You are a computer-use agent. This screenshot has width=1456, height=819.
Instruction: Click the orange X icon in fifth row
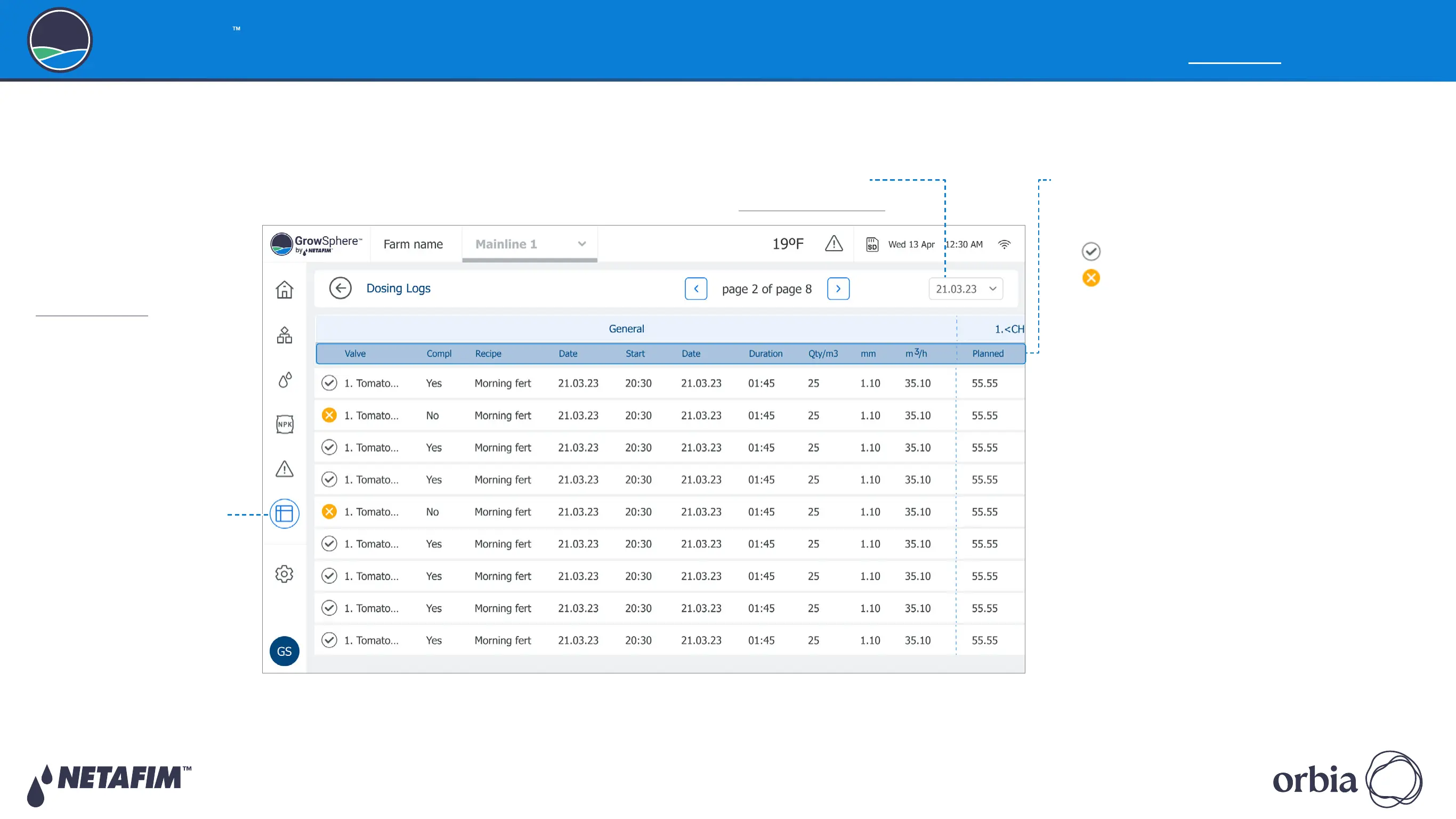pos(329,512)
